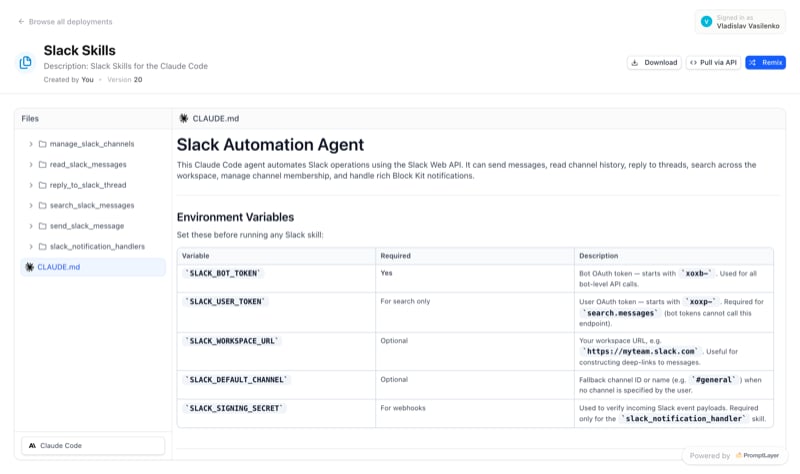This screenshot has height=474, width=800.
Task: Expand the manage_slack_channels folder chevron
Action: coord(31,144)
